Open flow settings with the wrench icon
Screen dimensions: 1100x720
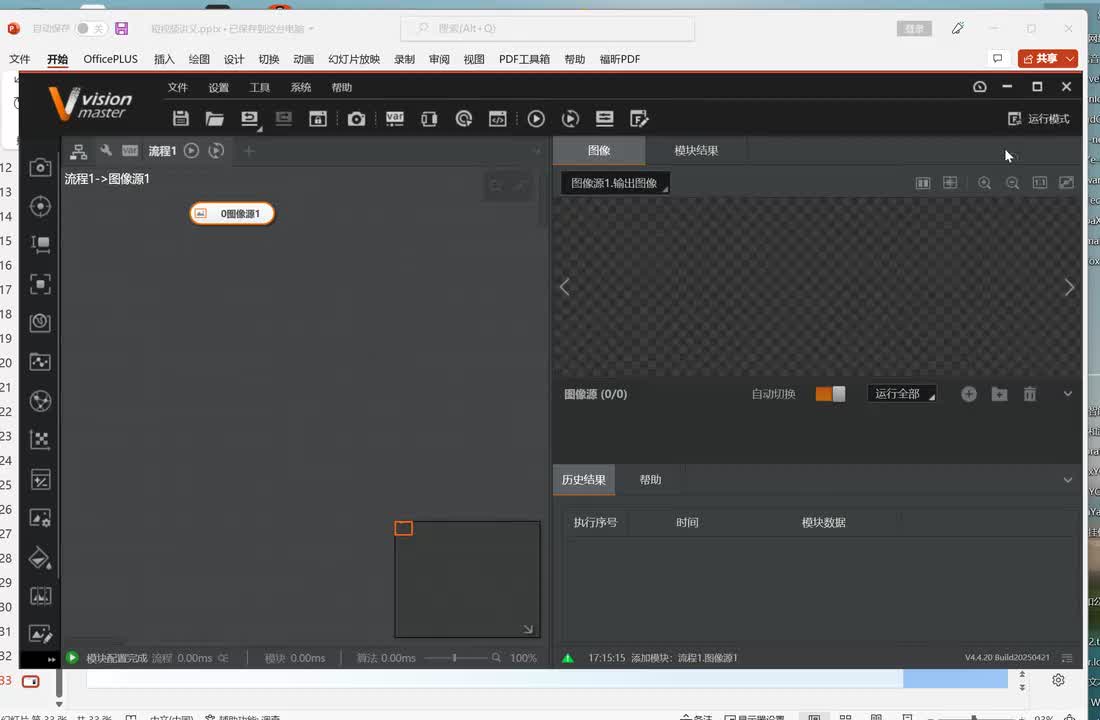[106, 150]
